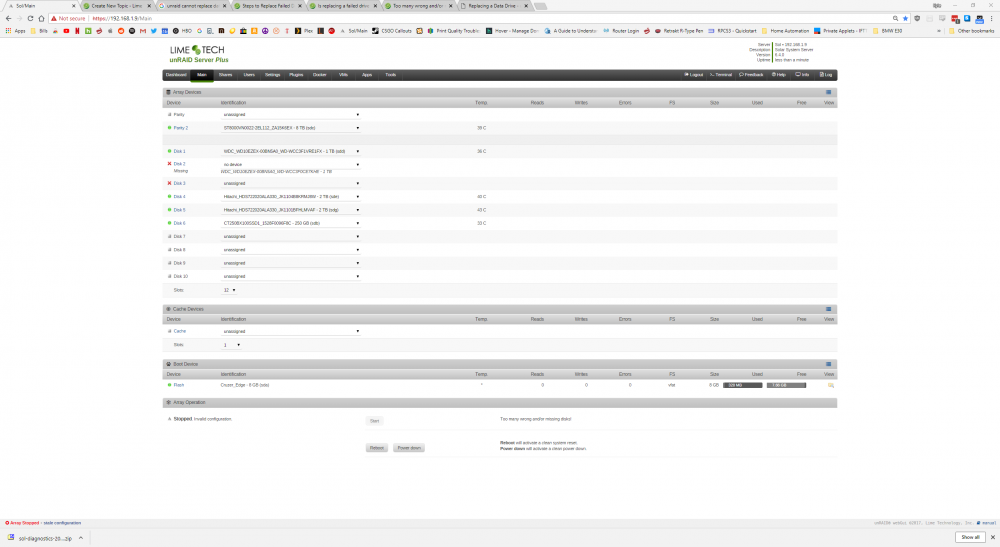This screenshot has height=547, width=1000.
Task: Open the Disk 6 CT250BX100SSD1 dropdown
Action: tap(291, 223)
